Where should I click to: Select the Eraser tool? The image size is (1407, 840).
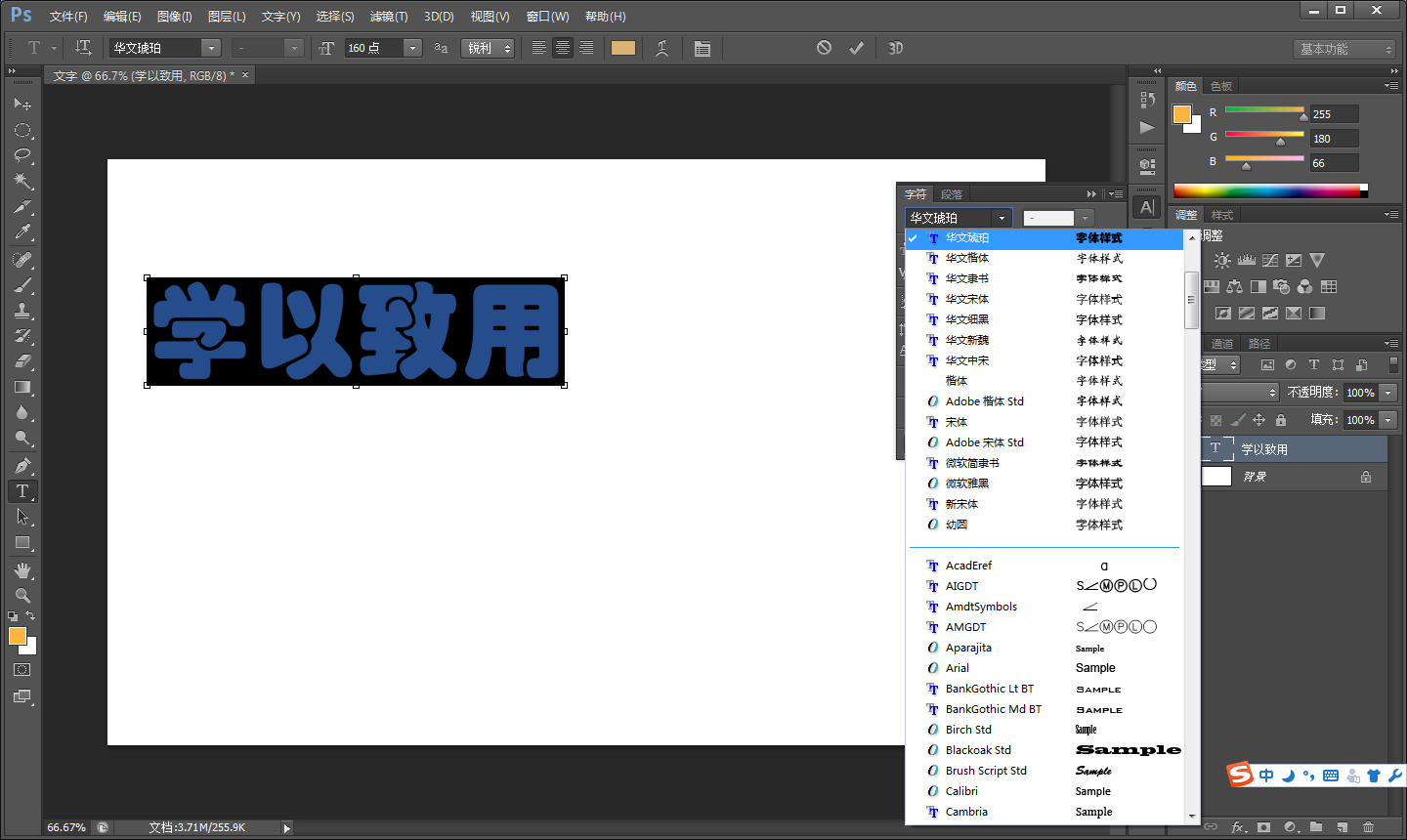pos(22,361)
